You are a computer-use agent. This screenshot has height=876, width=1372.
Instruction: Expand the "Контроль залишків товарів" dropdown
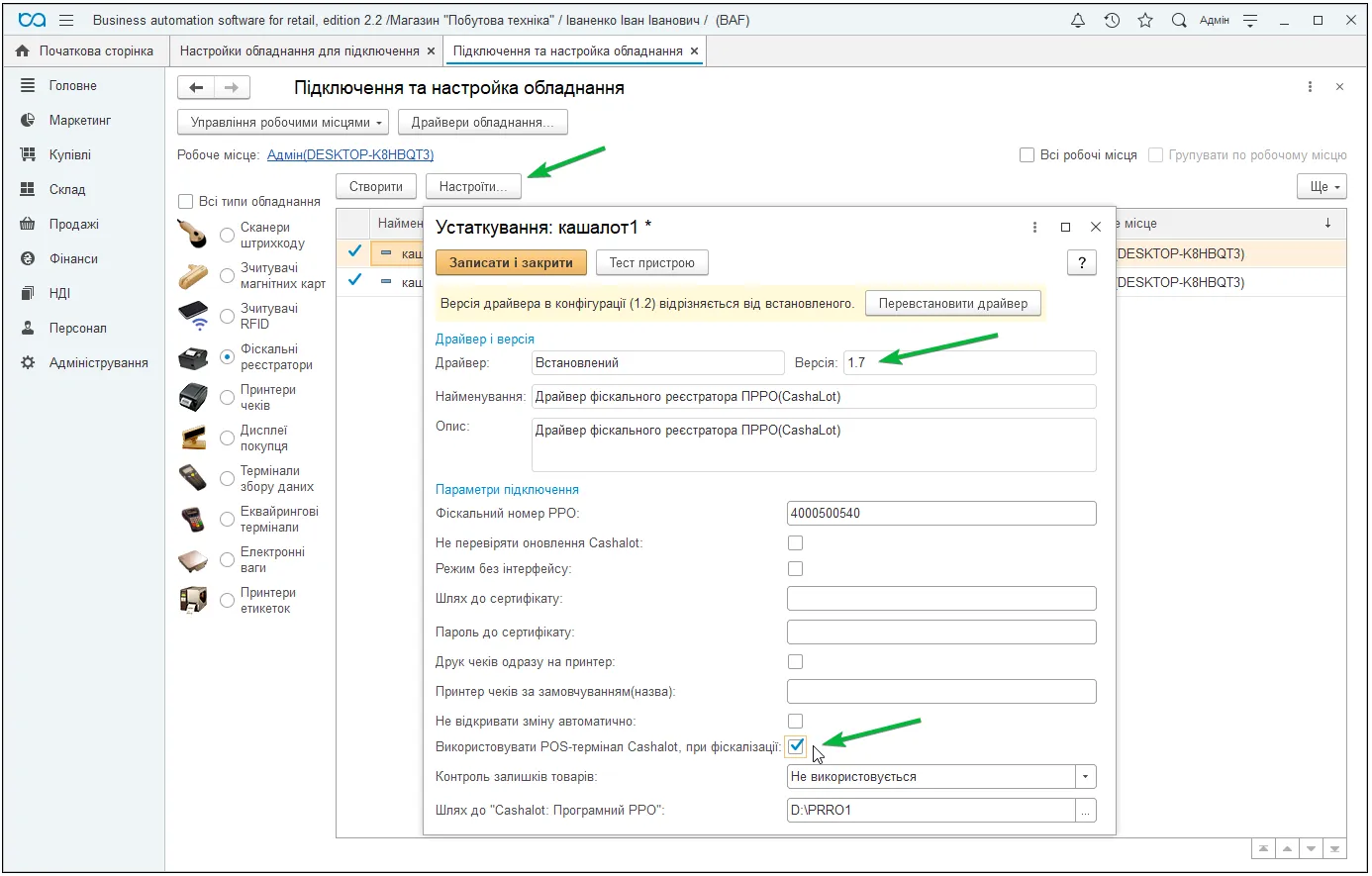pos(1086,777)
